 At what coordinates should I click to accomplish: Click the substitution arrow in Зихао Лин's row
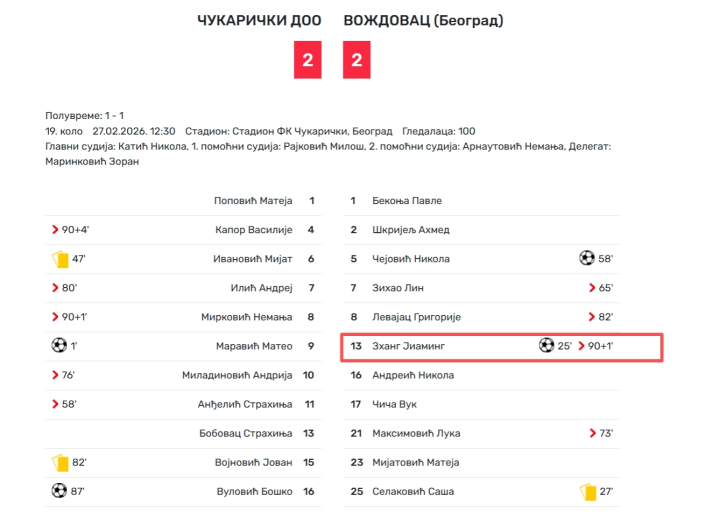pos(593,288)
